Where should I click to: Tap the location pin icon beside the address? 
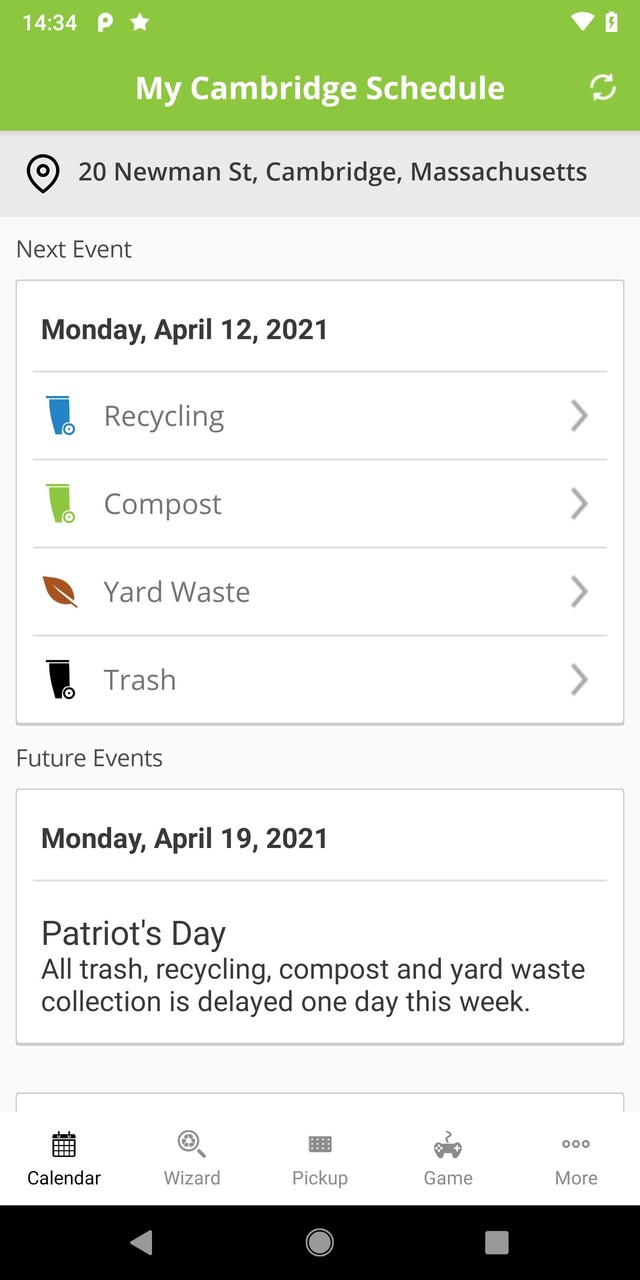[x=42, y=172]
